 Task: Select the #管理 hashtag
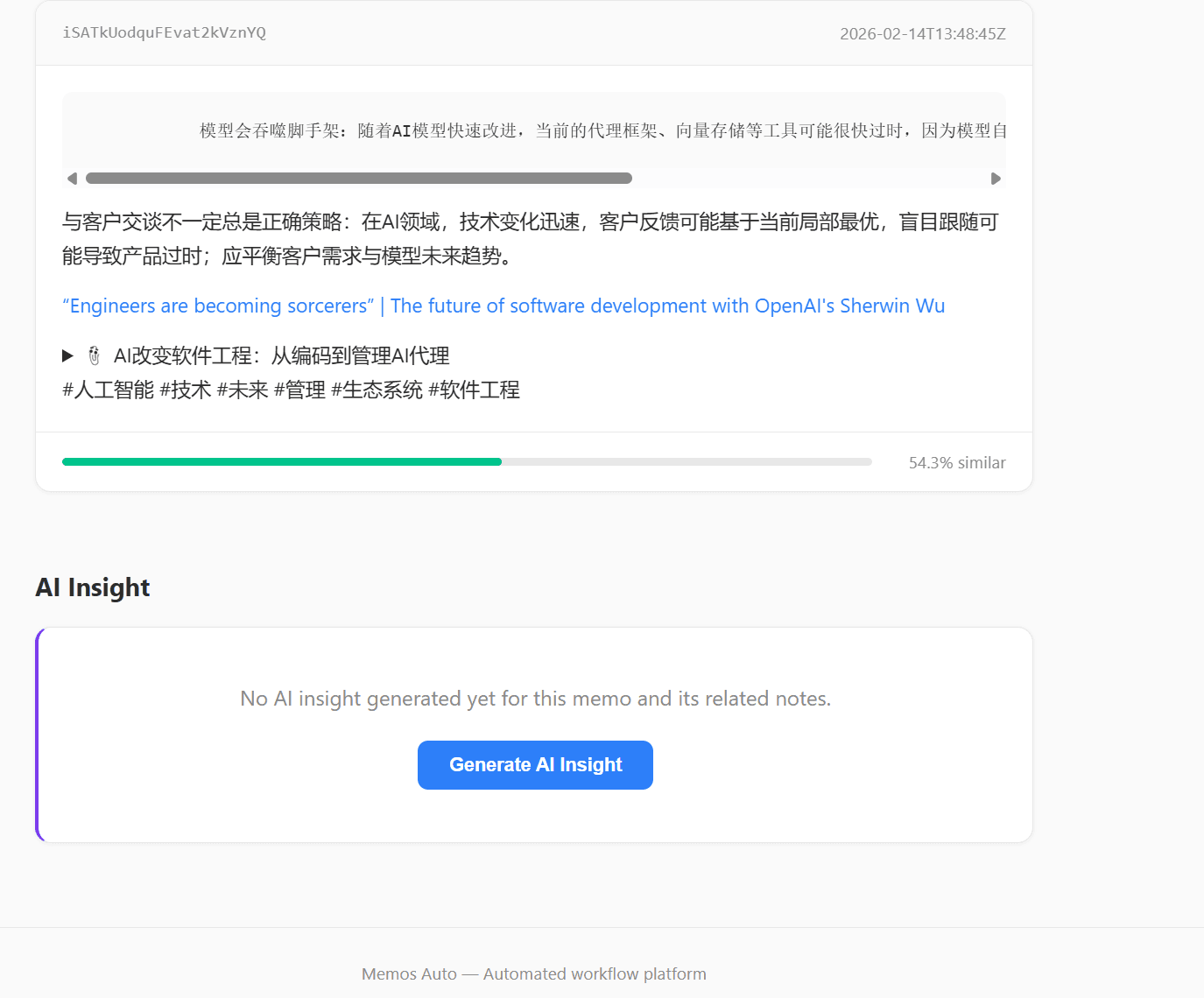300,390
